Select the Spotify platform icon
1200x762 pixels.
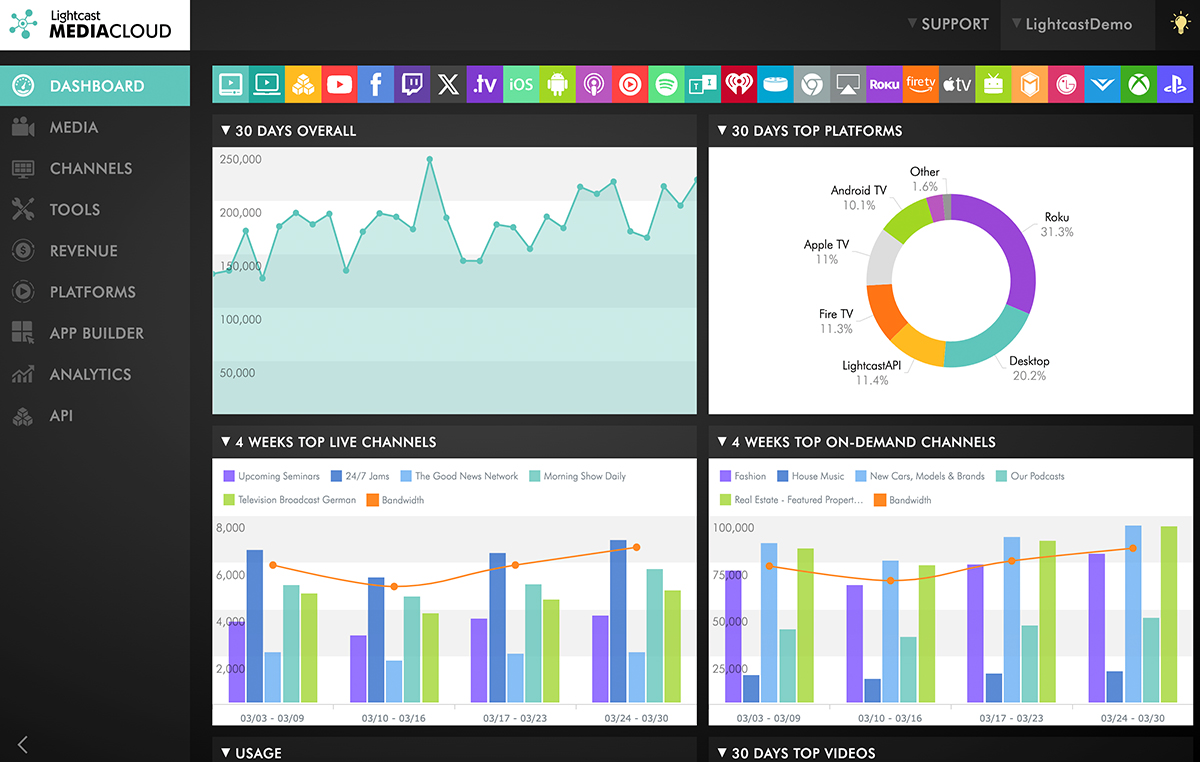tap(666, 85)
